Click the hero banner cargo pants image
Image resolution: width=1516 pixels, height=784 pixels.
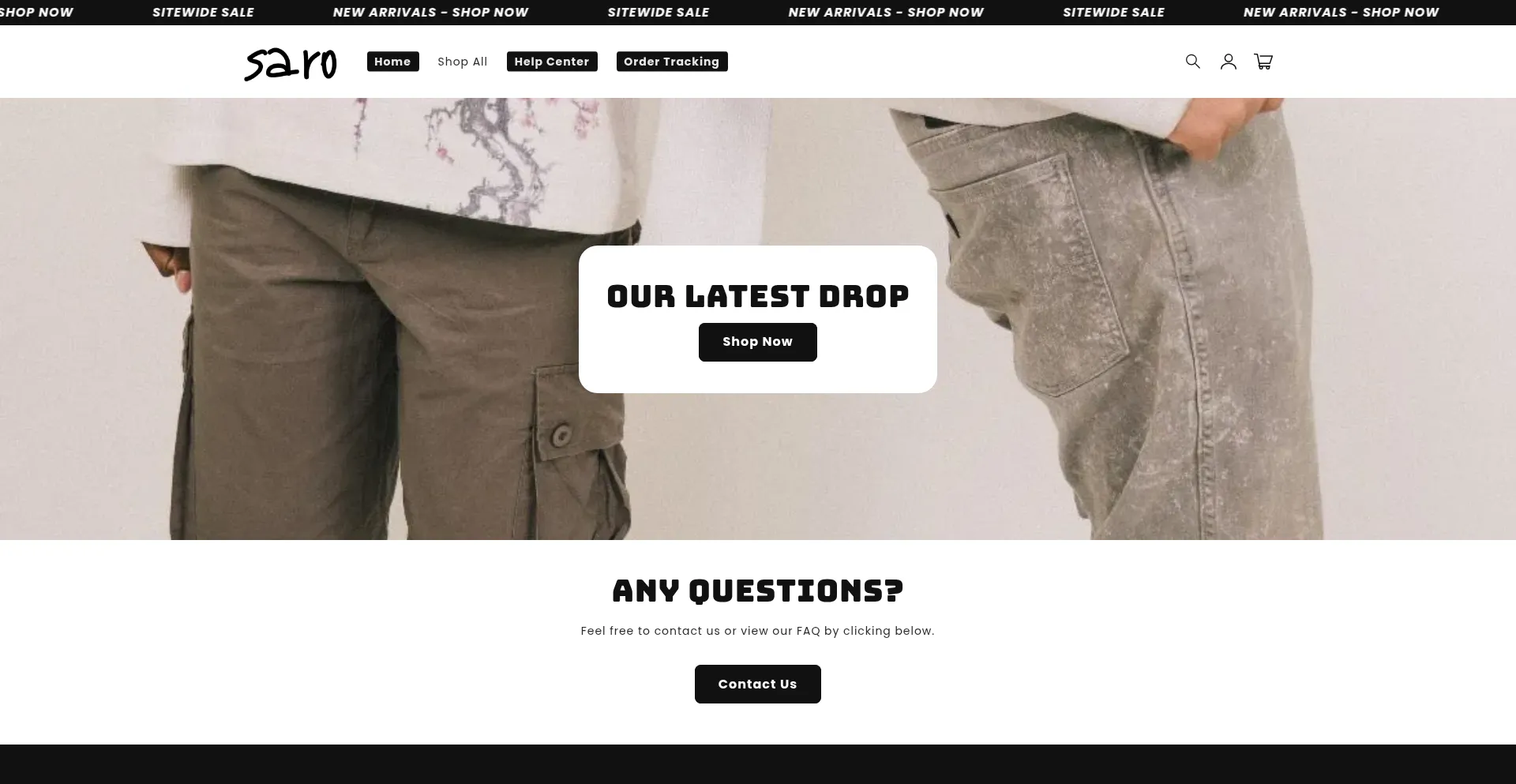click(395, 355)
